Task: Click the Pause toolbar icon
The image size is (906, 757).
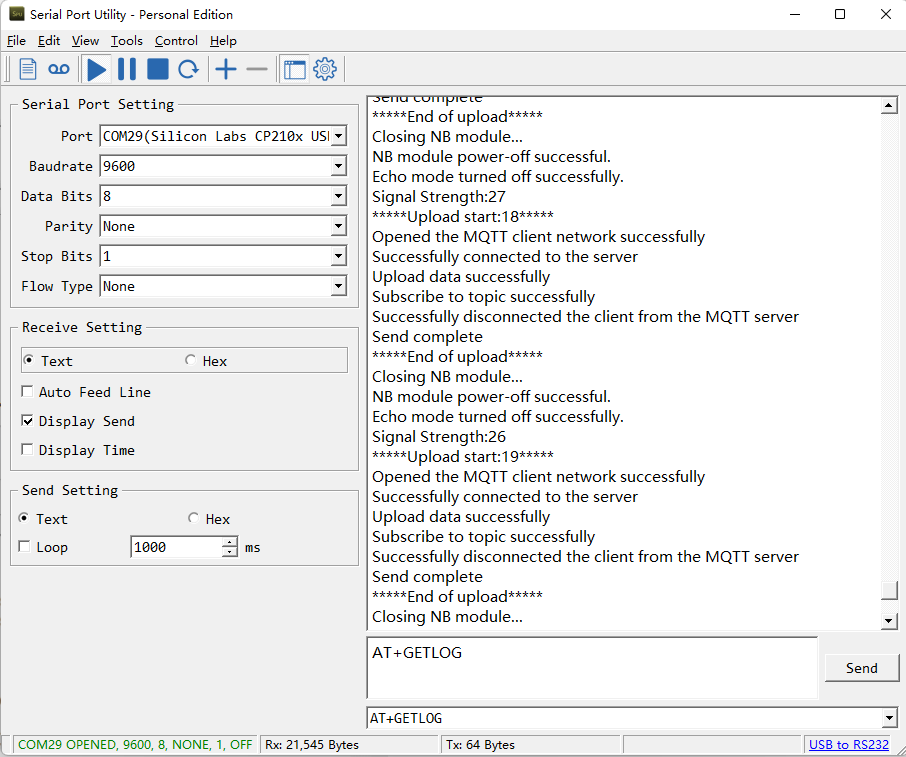Action: (x=127, y=69)
